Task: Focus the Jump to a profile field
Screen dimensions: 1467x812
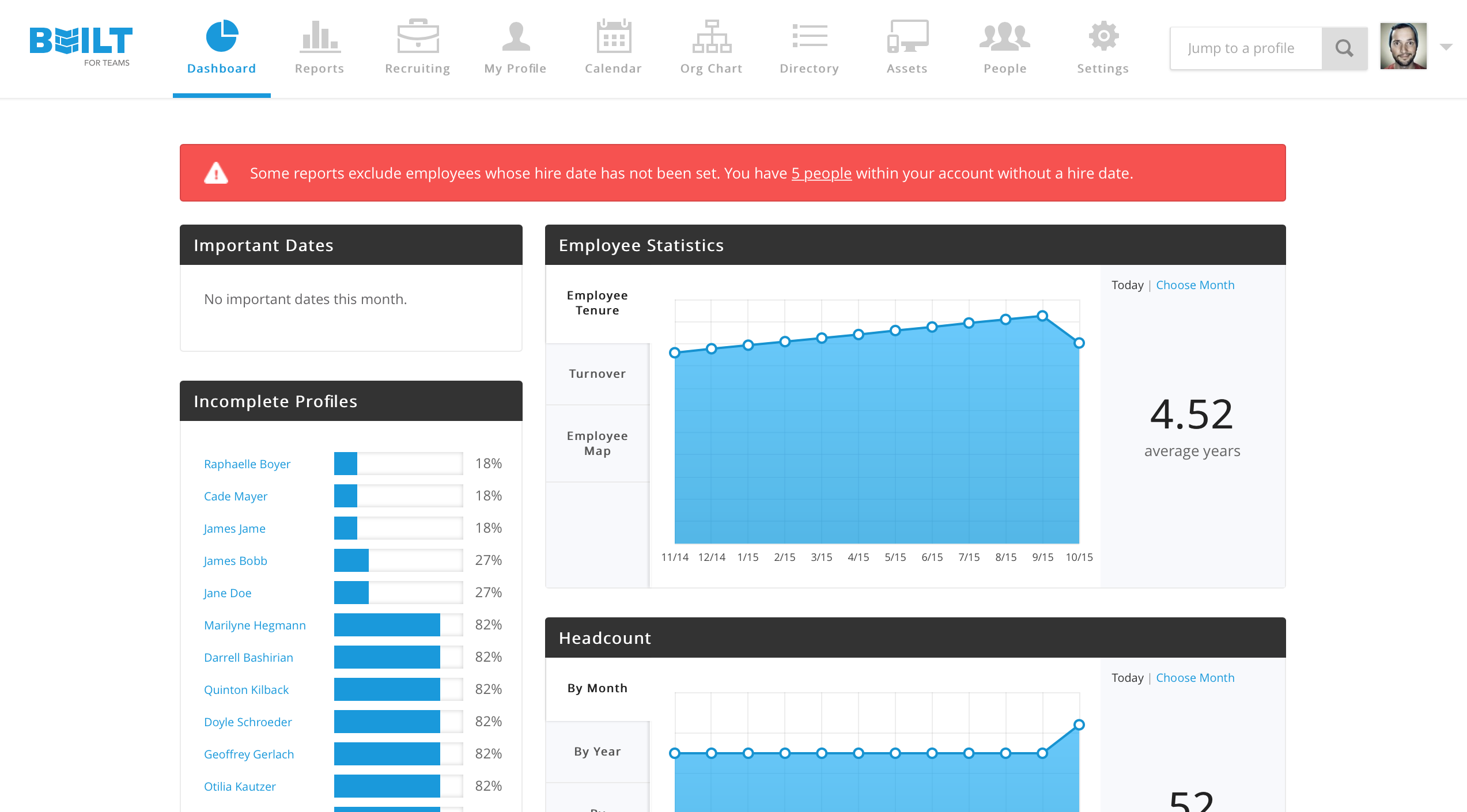Action: coord(1246,48)
